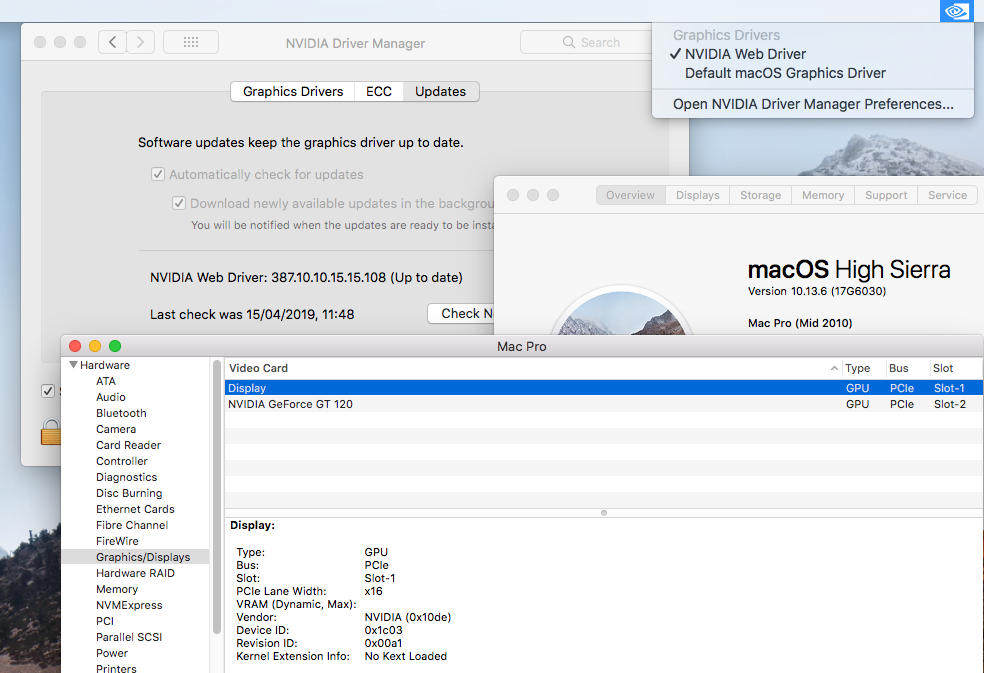984x673 pixels.
Task: Open Overview tab in About This Mac
Action: (630, 195)
